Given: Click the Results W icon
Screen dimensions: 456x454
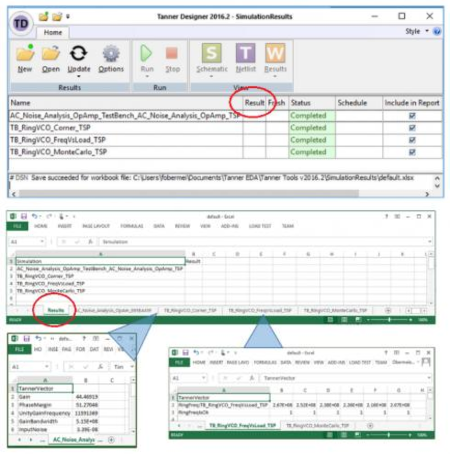Looking at the screenshot, I should coord(275,53).
